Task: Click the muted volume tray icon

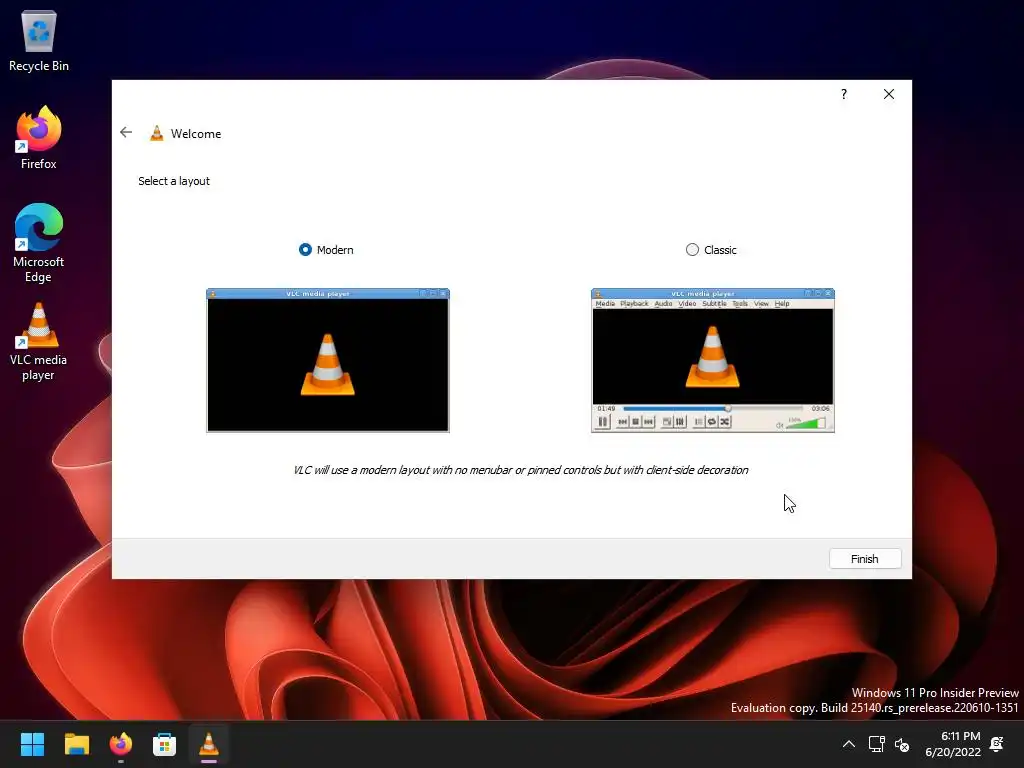Action: 902,744
